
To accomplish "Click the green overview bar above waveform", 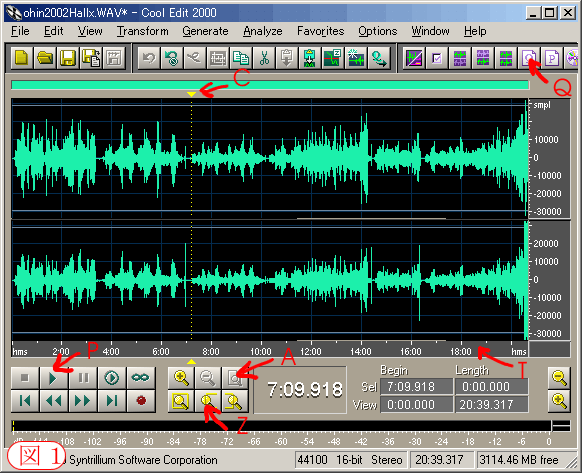I will pyautogui.click(x=270, y=85).
